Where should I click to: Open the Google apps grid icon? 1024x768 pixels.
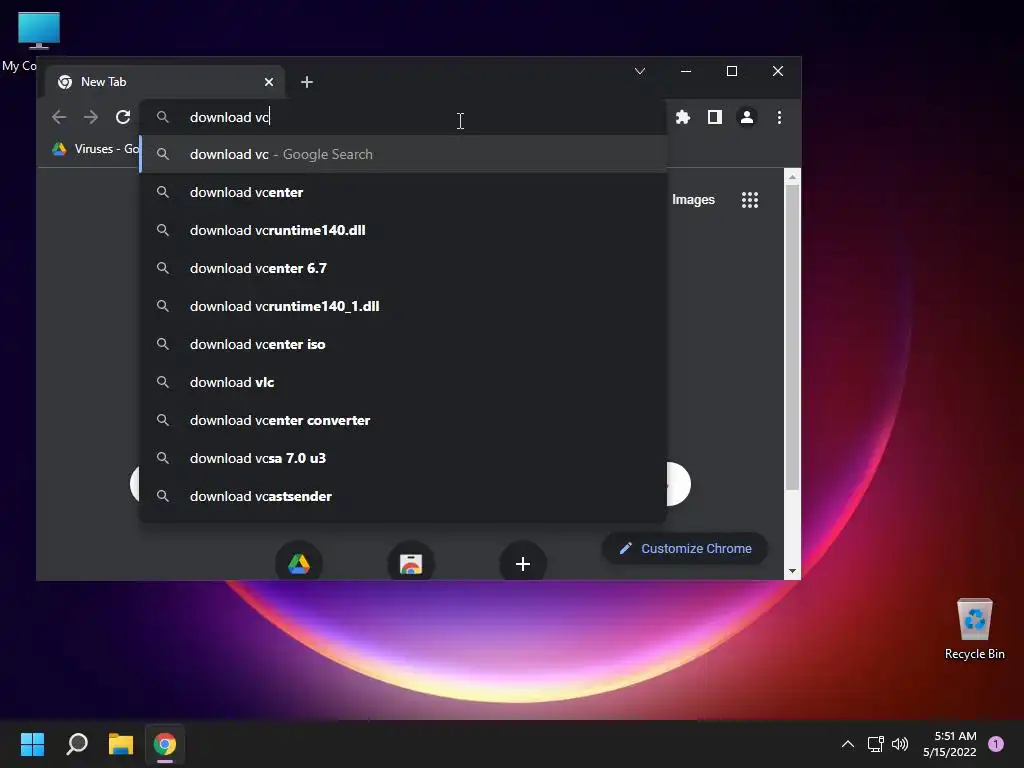click(750, 200)
